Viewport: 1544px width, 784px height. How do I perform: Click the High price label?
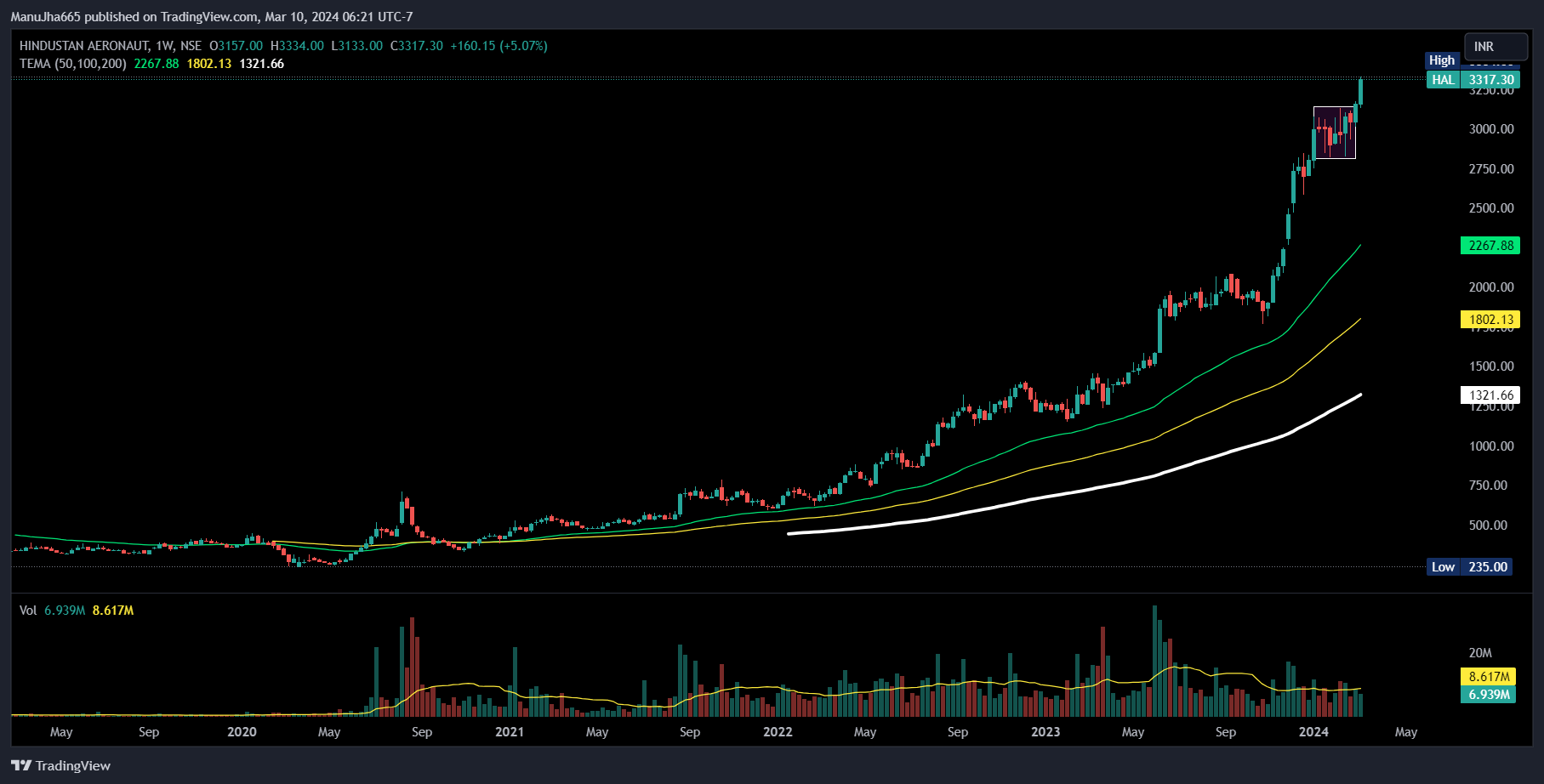[x=1442, y=60]
